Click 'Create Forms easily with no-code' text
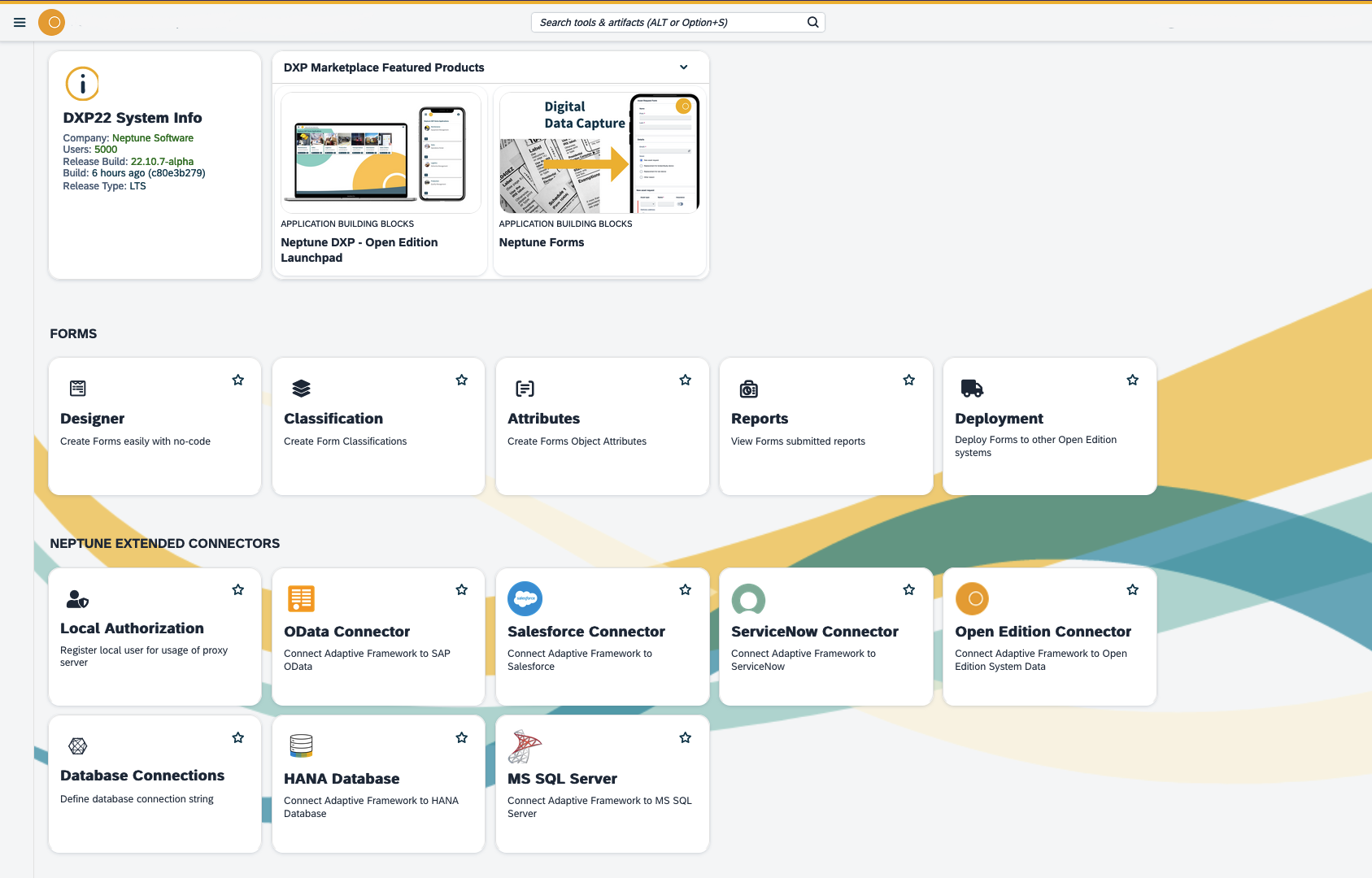The image size is (1372, 878). coord(136,441)
